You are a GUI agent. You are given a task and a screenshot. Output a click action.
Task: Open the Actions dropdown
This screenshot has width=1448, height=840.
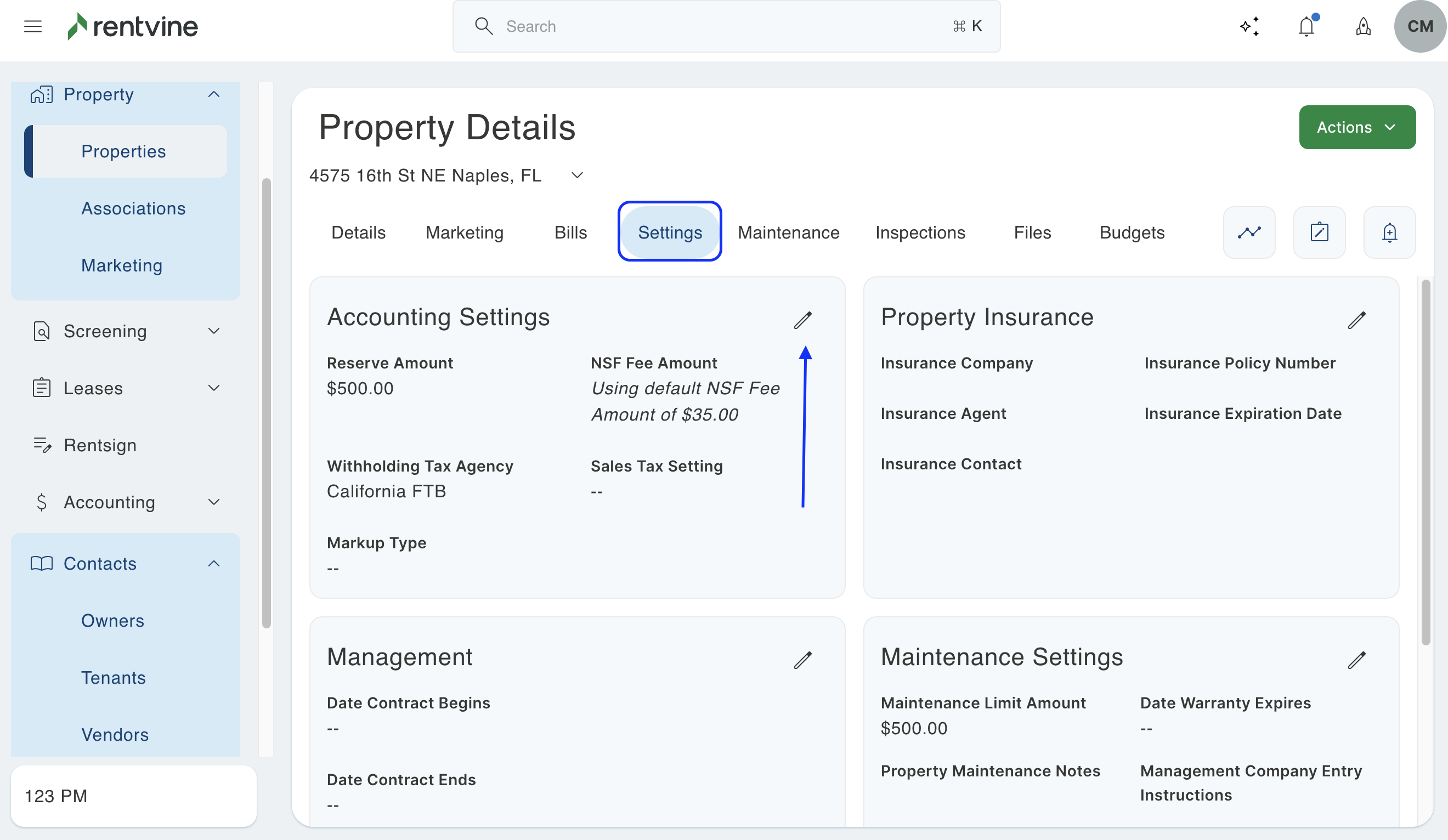click(x=1356, y=127)
